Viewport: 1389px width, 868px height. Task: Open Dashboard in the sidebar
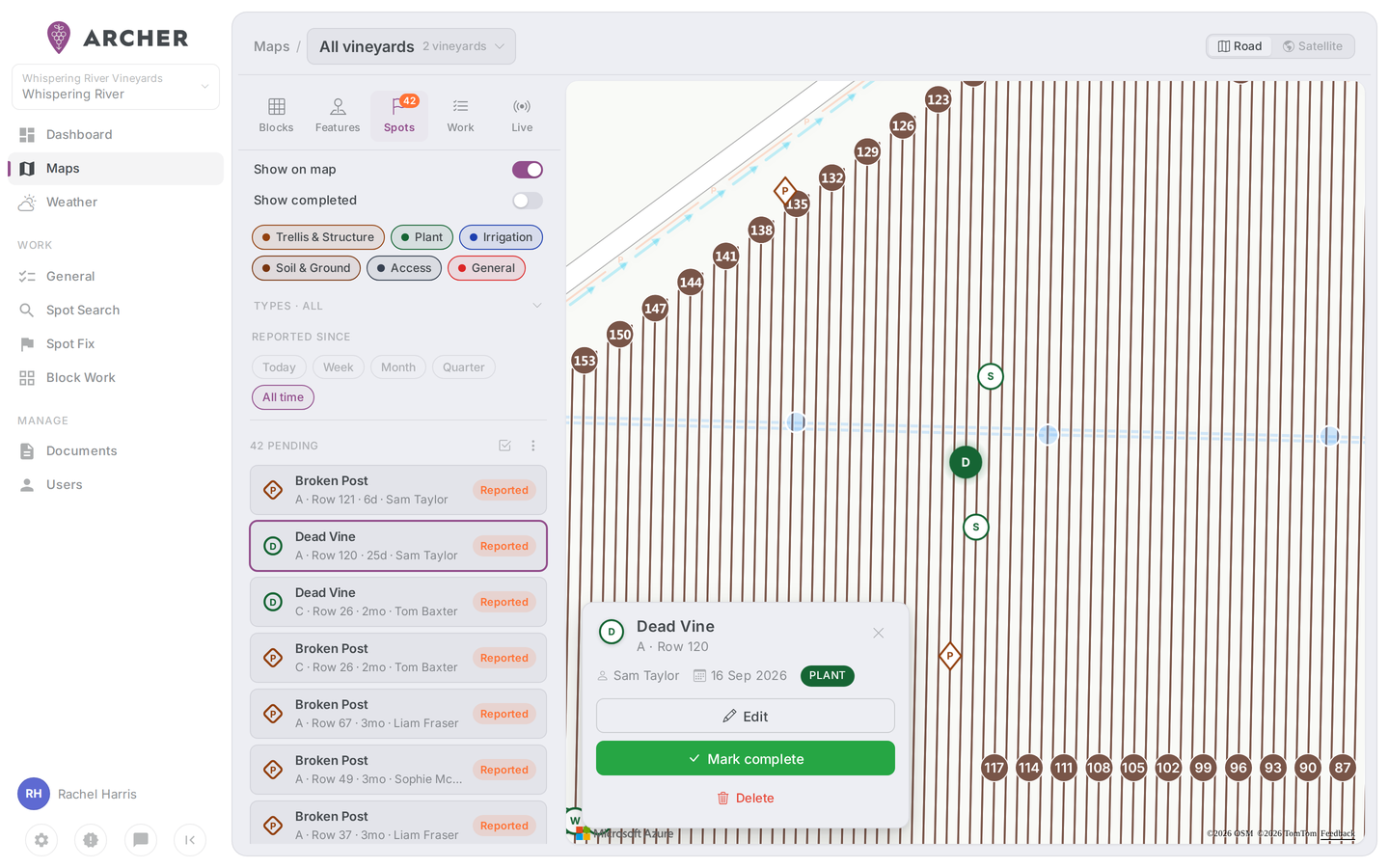(116, 135)
